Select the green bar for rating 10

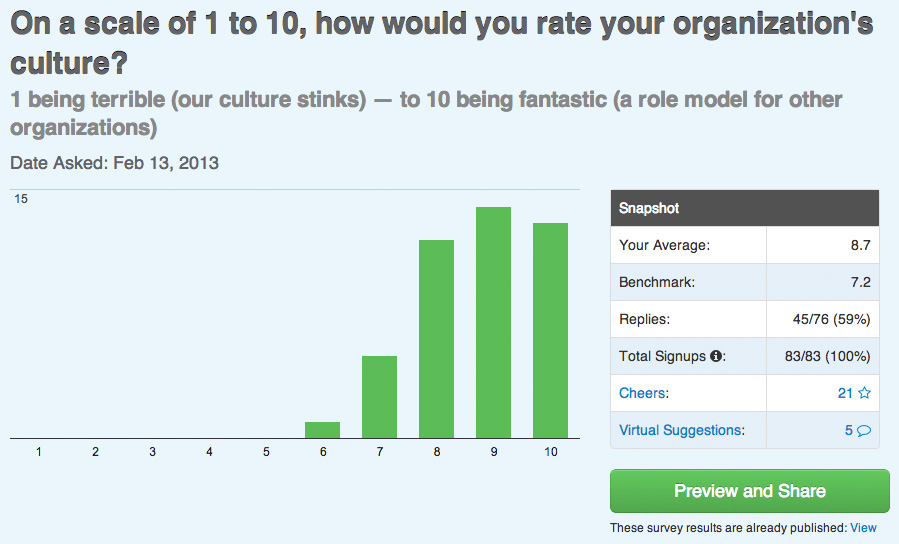(550, 330)
